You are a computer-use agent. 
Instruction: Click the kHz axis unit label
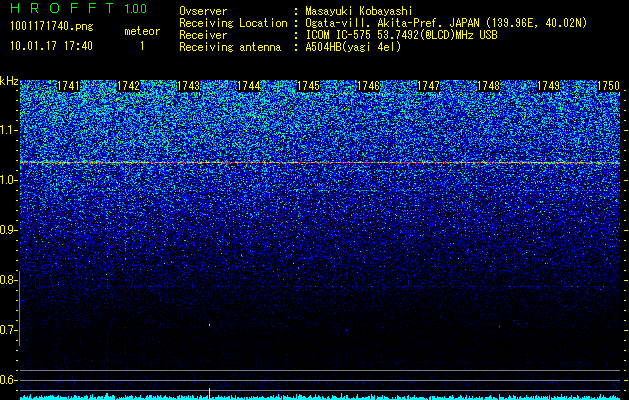click(x=9, y=81)
